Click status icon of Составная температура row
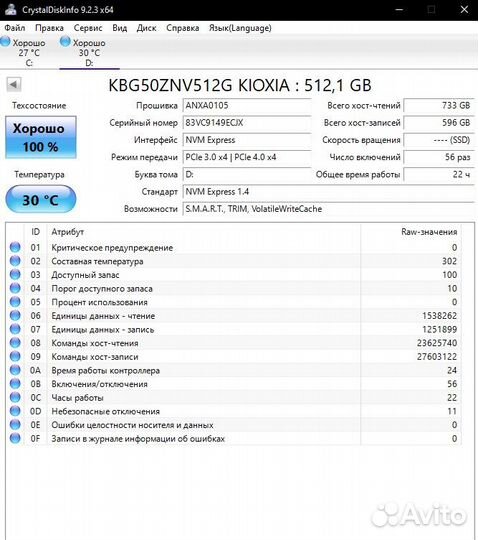Screen dimensions: 478x540 pos(15,261)
